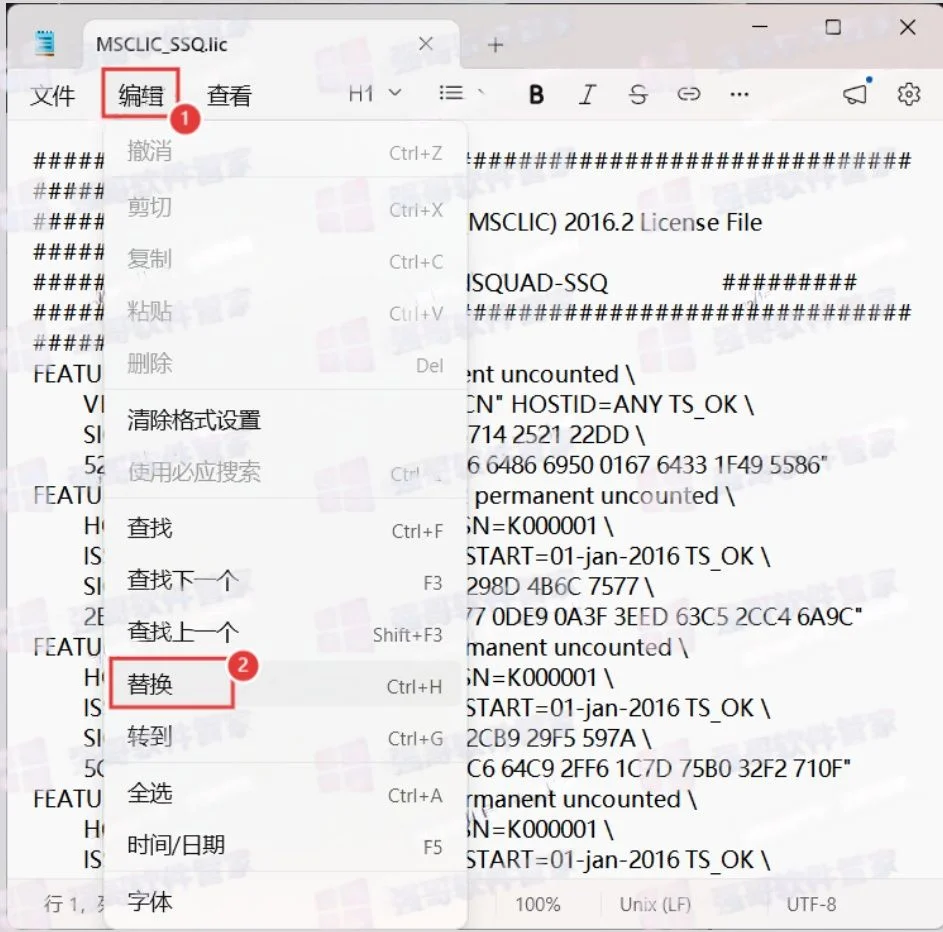Select 清除格式设置 menu entry

click(285, 420)
